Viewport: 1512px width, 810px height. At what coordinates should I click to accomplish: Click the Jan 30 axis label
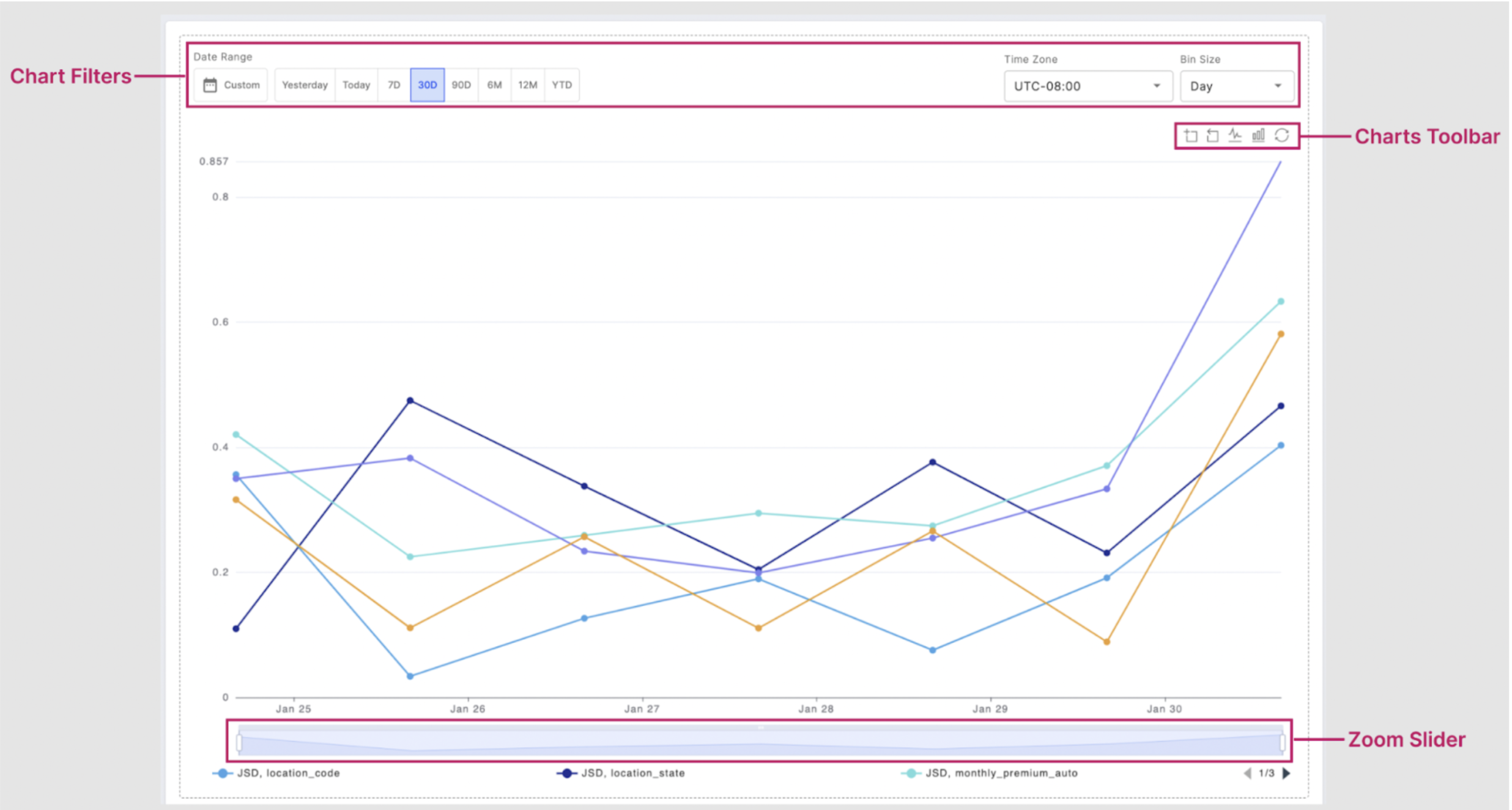tap(1165, 709)
